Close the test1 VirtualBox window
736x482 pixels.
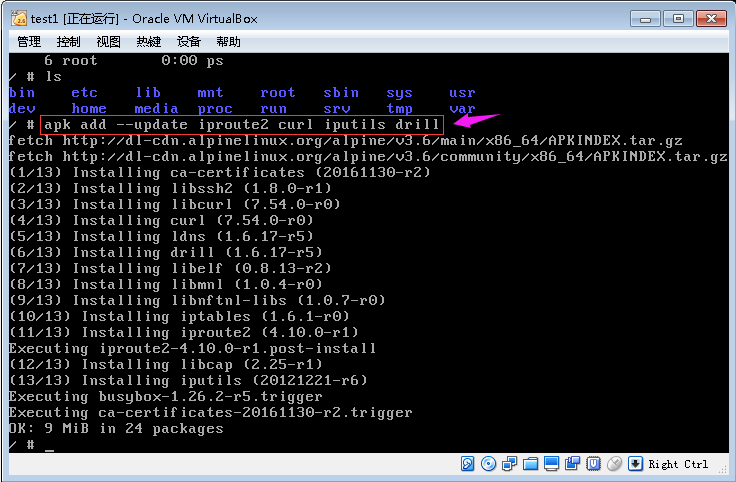(x=712, y=19)
